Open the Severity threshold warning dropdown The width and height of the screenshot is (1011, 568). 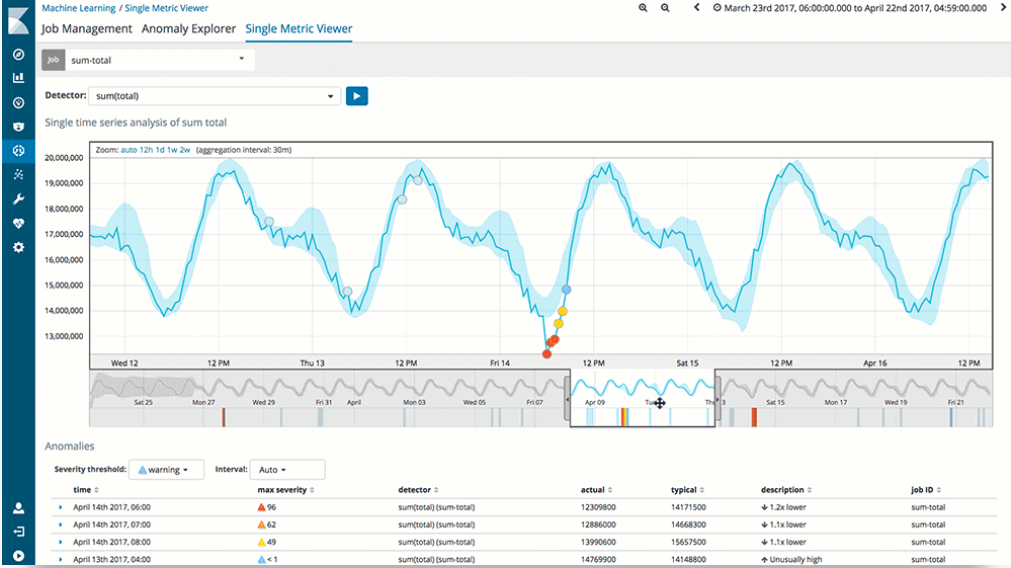(166, 469)
